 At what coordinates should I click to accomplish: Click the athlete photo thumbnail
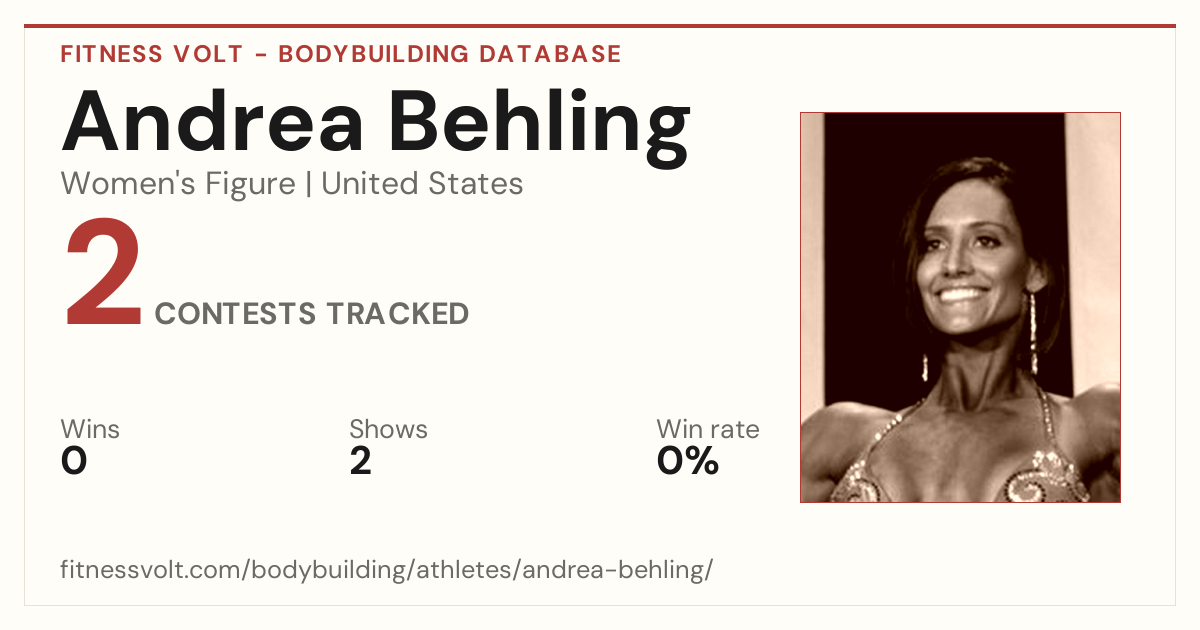960,307
